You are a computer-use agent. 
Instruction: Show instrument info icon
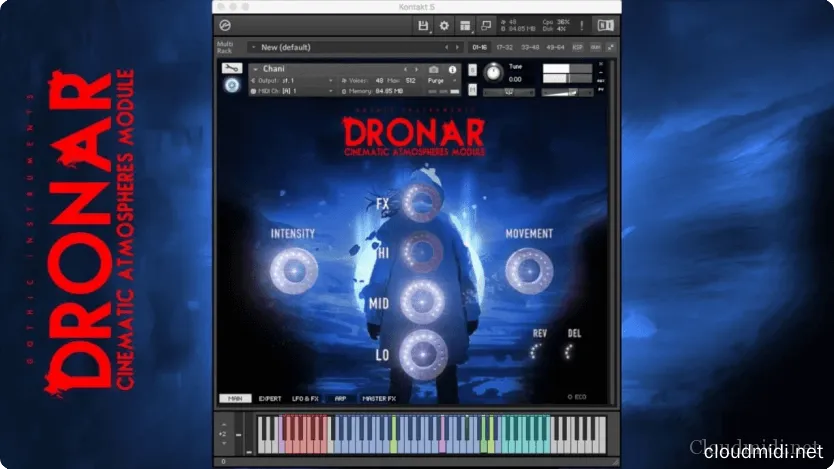[x=453, y=69]
